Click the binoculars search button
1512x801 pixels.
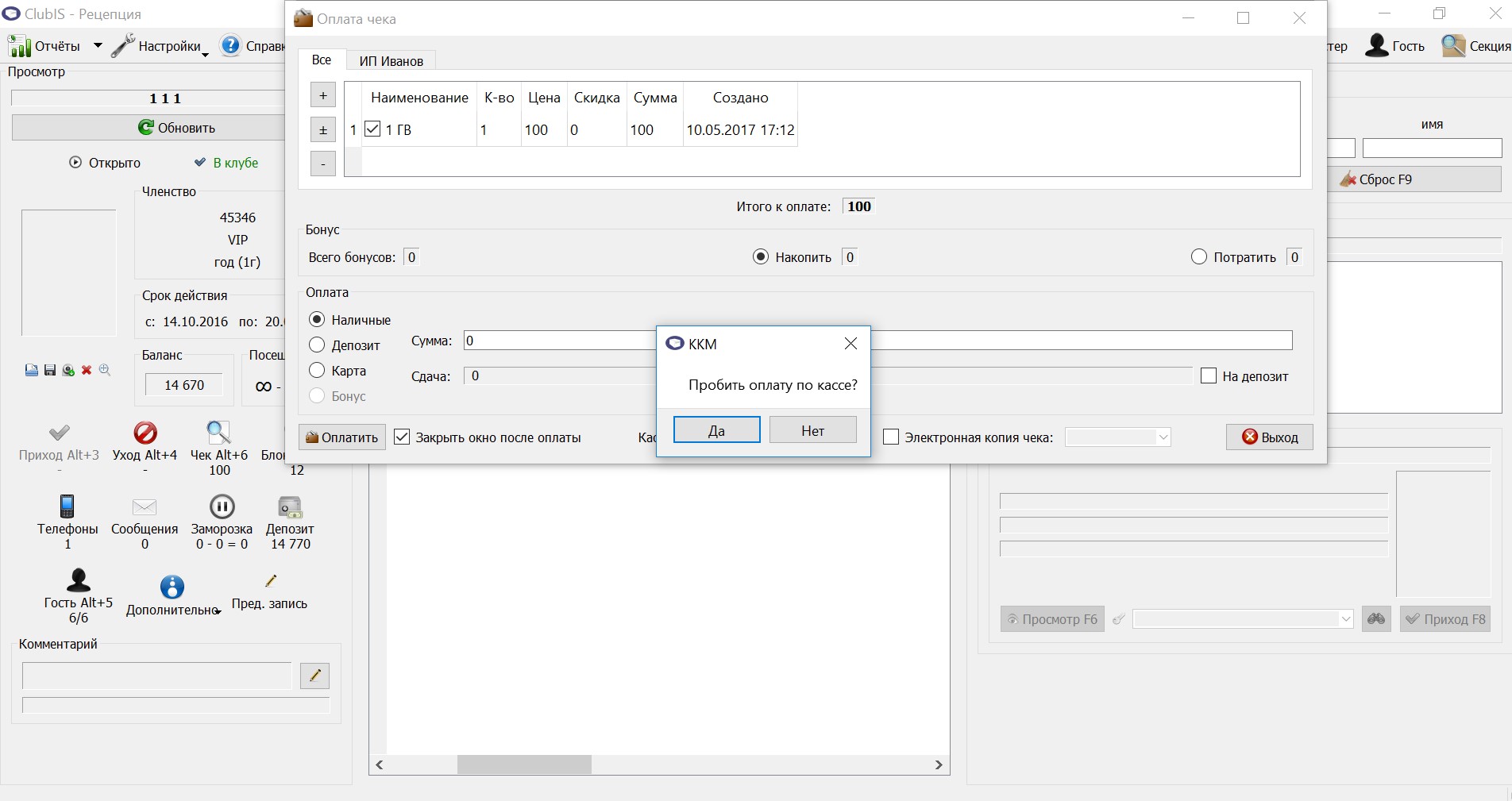point(1376,619)
